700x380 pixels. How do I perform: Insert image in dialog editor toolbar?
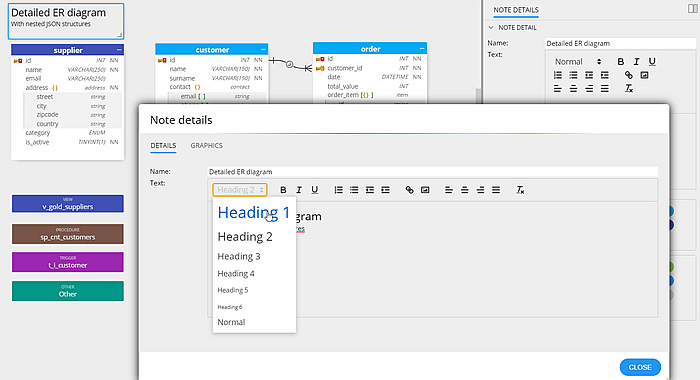[x=425, y=190]
